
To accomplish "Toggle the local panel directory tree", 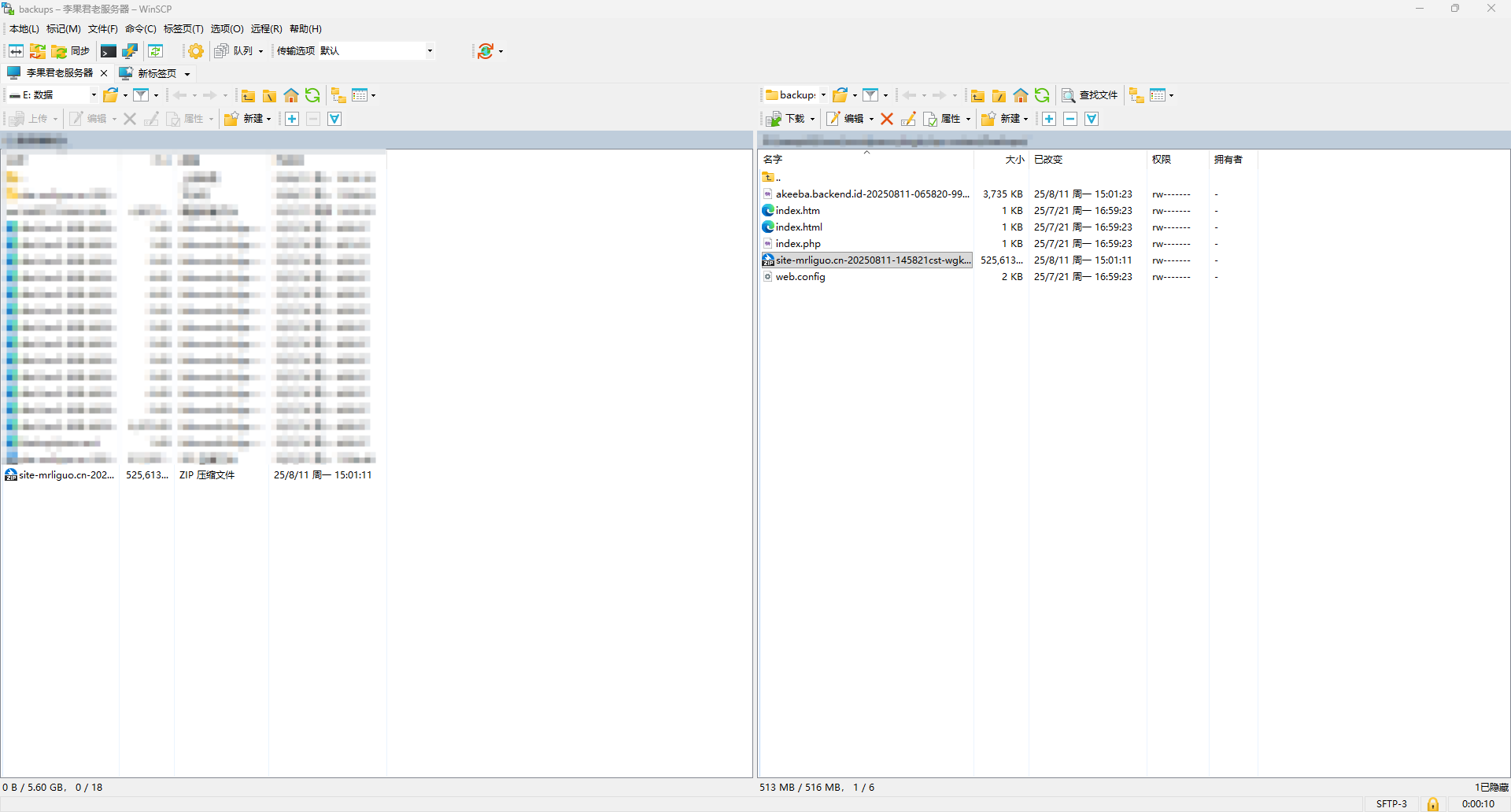I will coord(338,95).
